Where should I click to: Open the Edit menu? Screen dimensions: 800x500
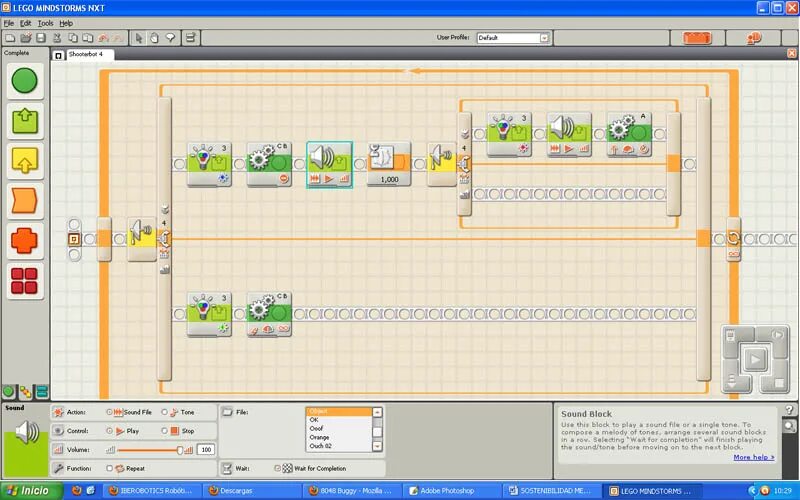coord(26,23)
